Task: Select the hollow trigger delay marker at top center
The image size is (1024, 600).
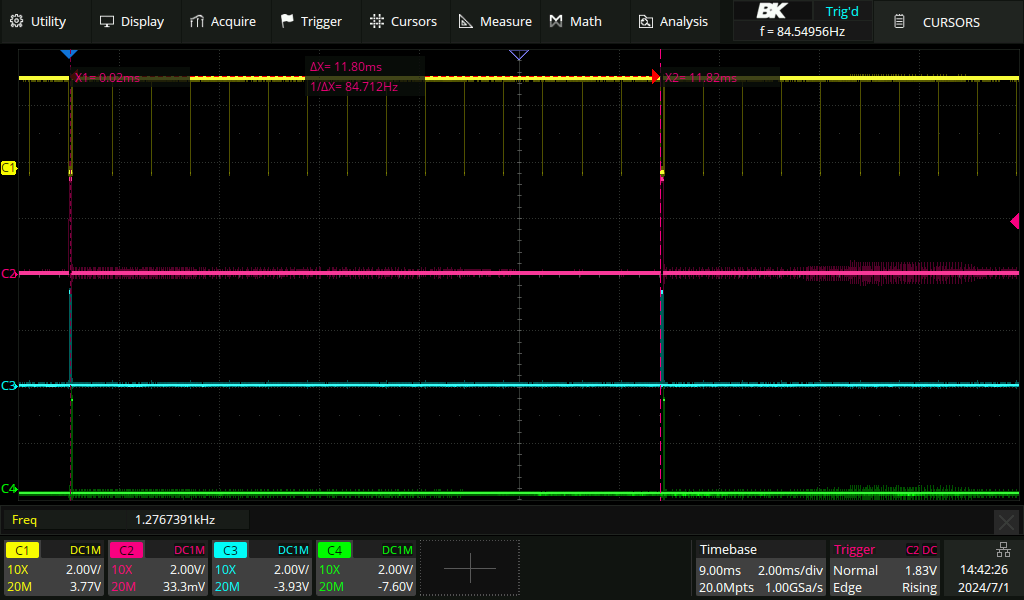Action: click(x=519, y=55)
